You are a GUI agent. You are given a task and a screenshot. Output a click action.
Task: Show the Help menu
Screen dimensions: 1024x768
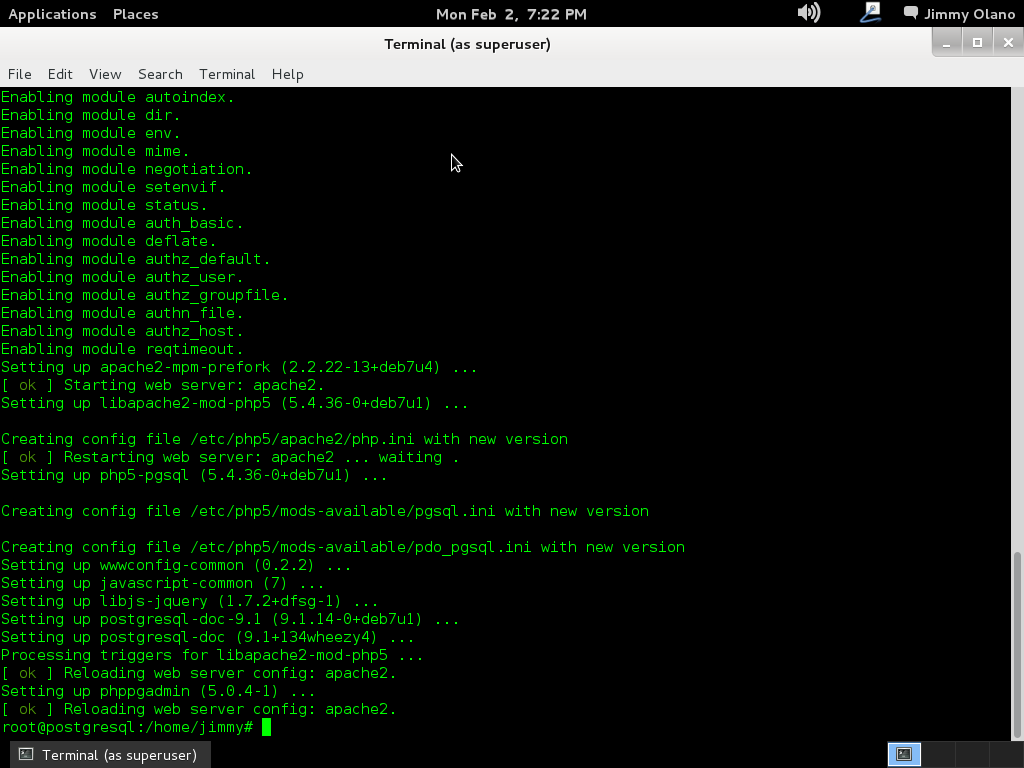click(287, 74)
